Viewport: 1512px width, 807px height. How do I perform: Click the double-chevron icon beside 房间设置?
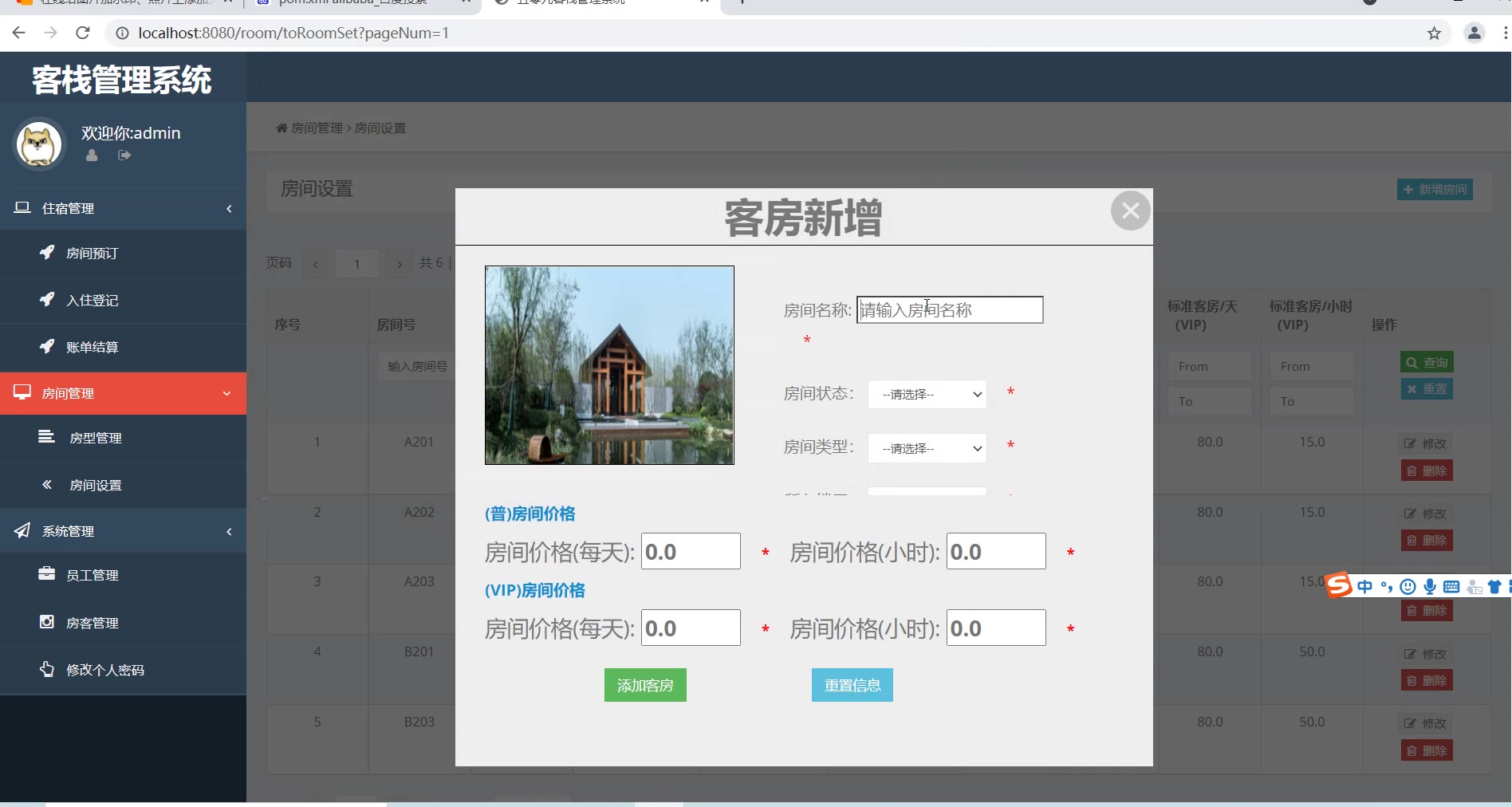coord(47,484)
